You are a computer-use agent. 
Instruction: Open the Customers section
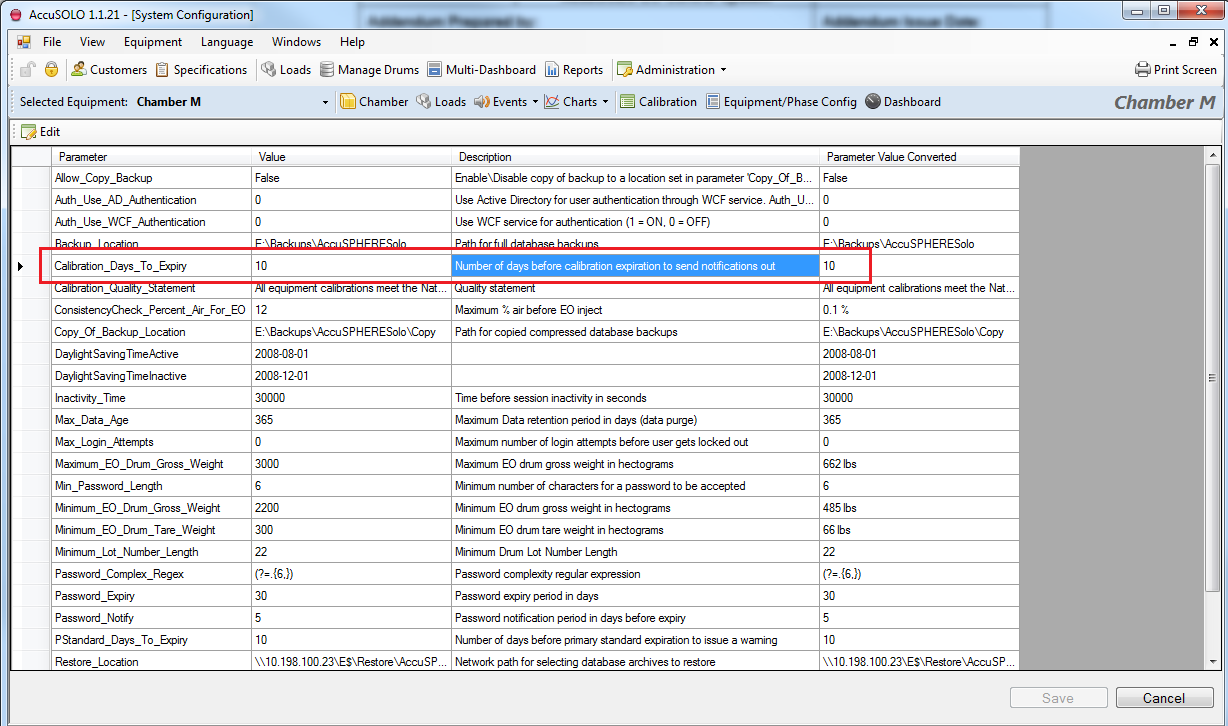point(109,70)
